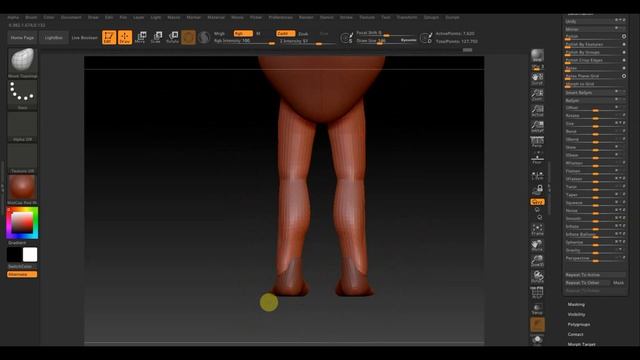Toggle the Qxyz rotation mode
Viewport: 640px width, 360px height.
click(x=537, y=202)
